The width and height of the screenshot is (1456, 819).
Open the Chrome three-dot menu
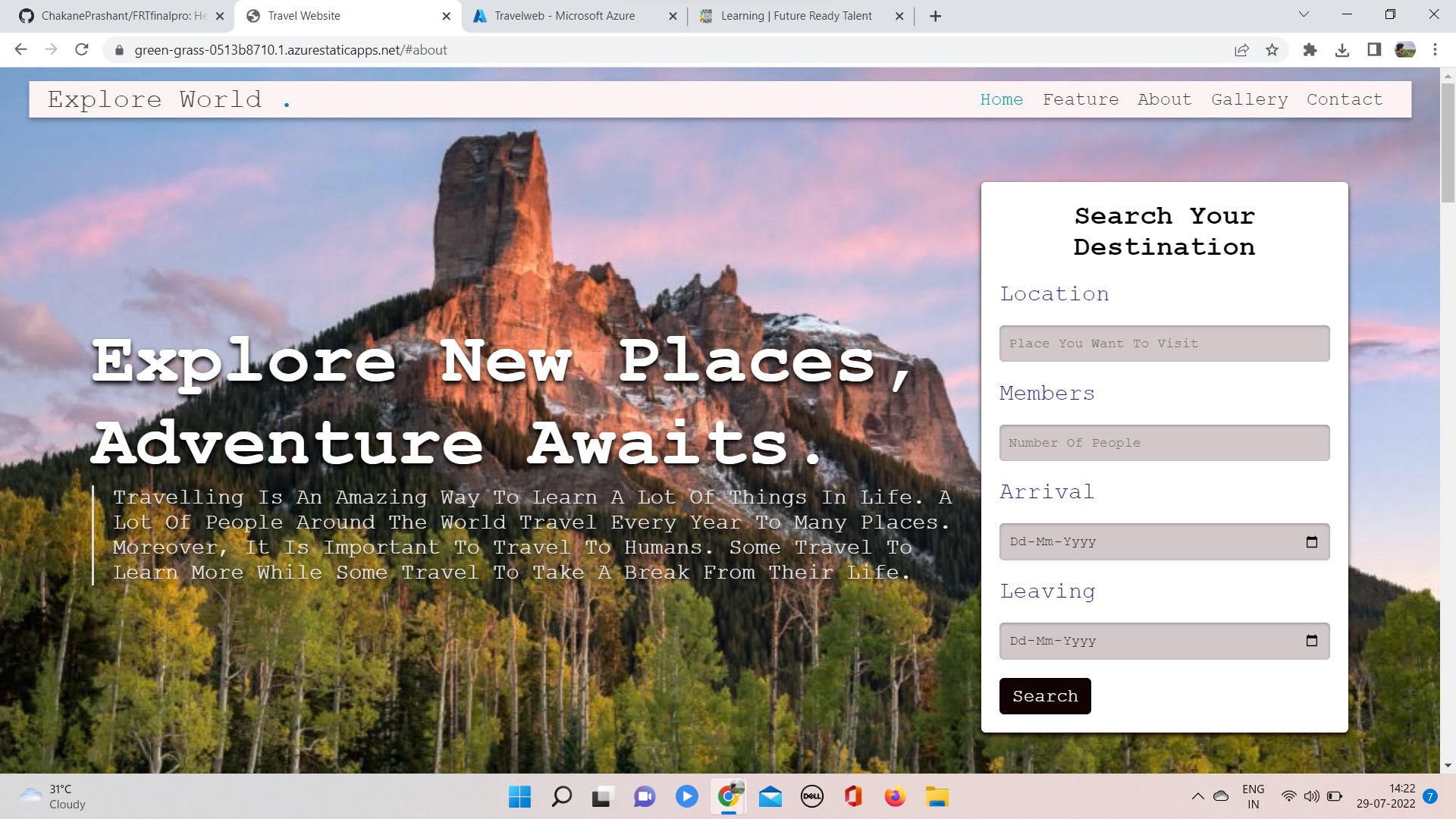(1435, 50)
